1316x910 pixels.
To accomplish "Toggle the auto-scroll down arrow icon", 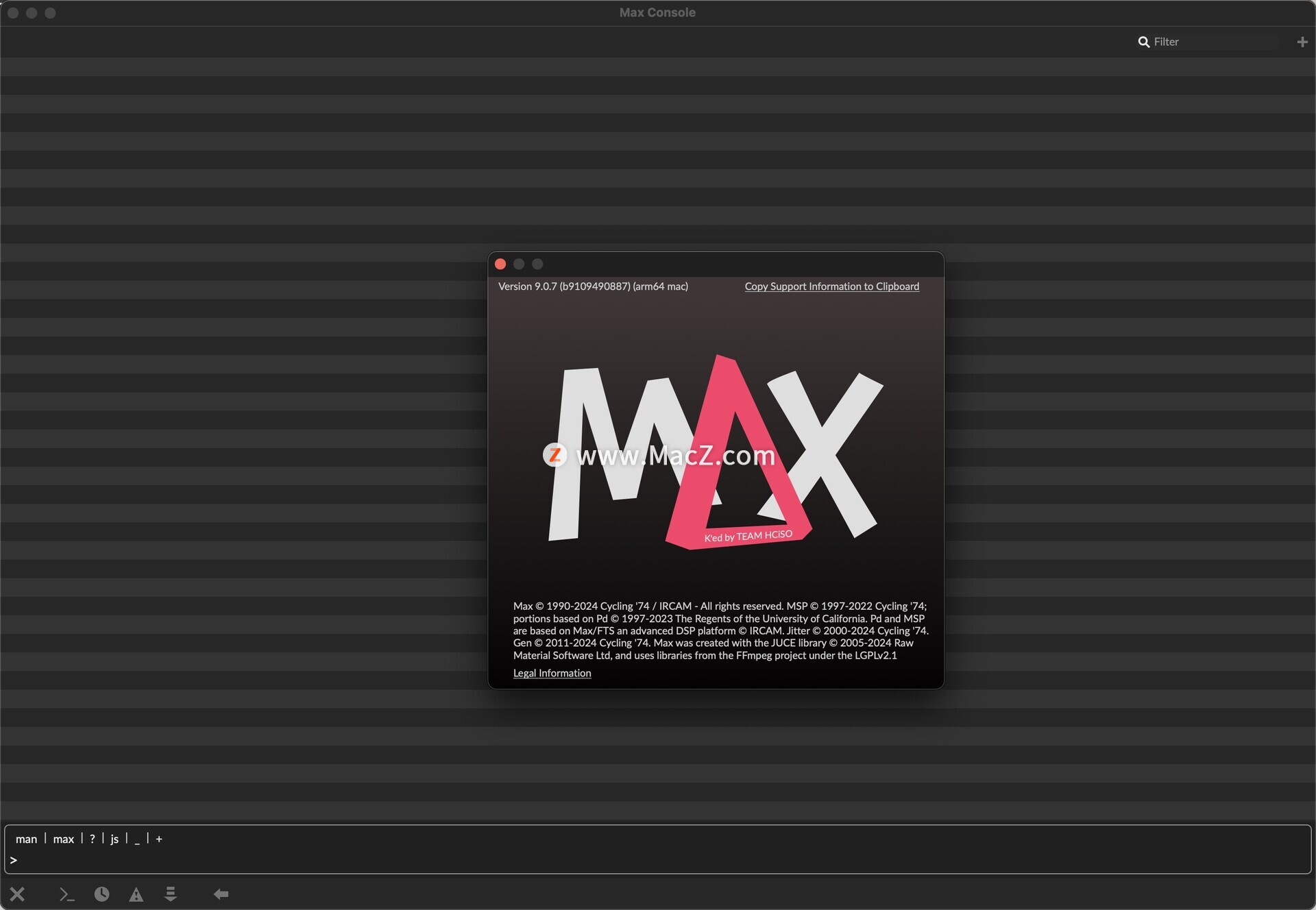I will tap(171, 894).
